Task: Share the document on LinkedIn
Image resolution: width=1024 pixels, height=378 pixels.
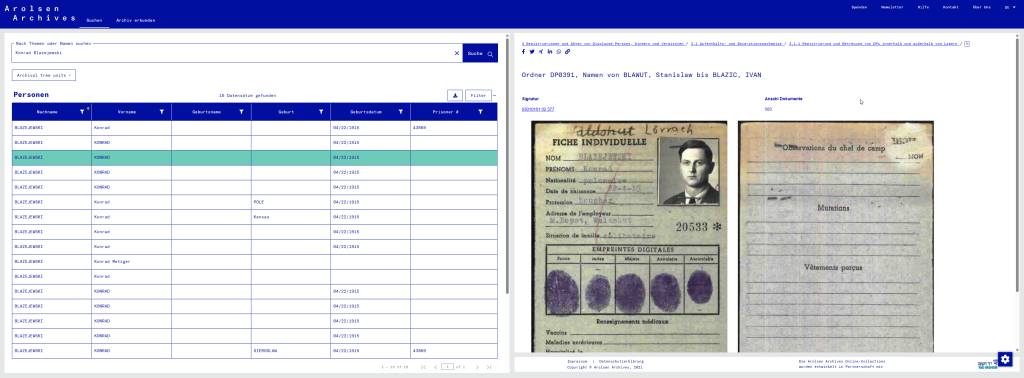Action: tap(550, 52)
